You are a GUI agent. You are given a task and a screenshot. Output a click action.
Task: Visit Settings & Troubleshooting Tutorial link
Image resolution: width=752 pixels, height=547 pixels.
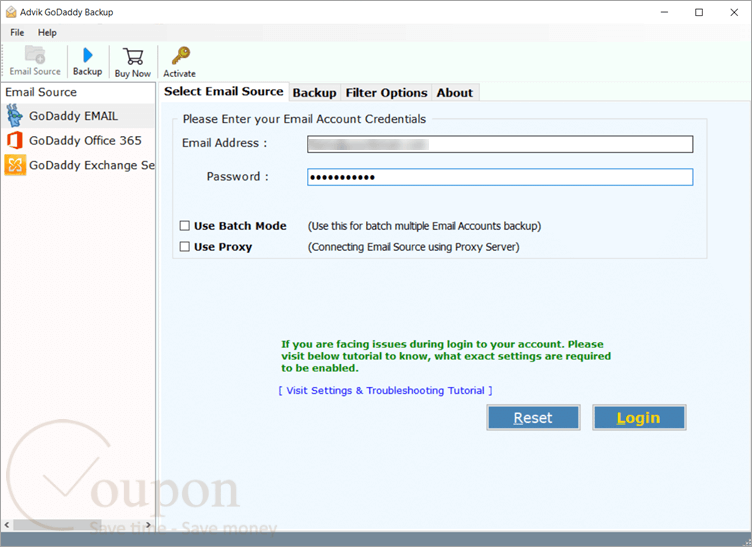pos(385,390)
